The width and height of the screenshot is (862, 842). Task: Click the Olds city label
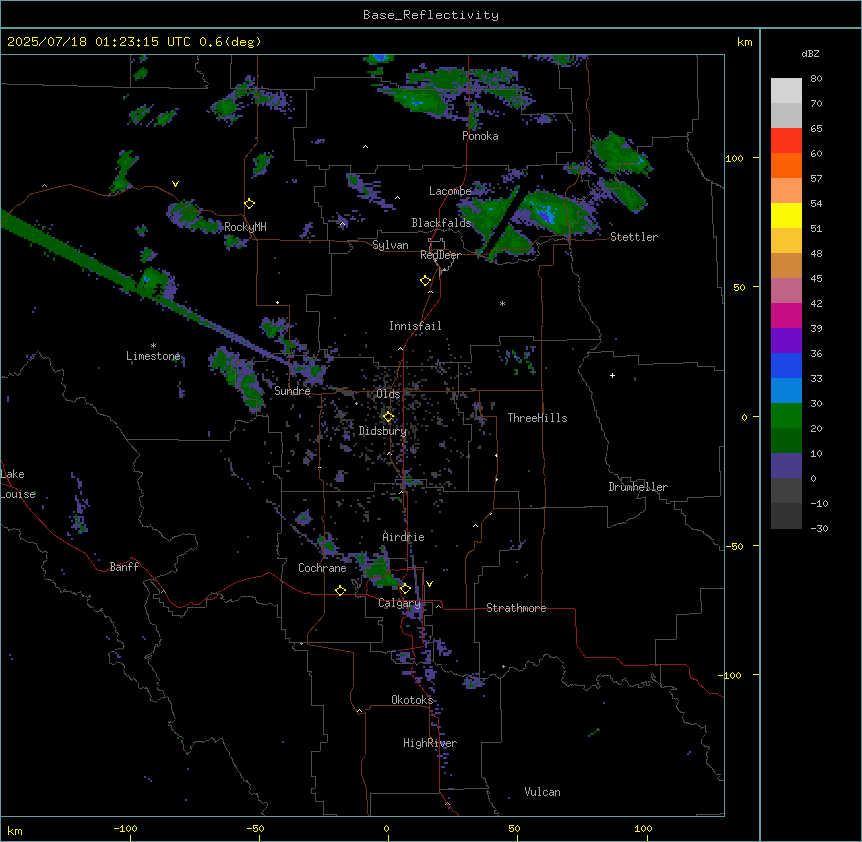(x=388, y=394)
